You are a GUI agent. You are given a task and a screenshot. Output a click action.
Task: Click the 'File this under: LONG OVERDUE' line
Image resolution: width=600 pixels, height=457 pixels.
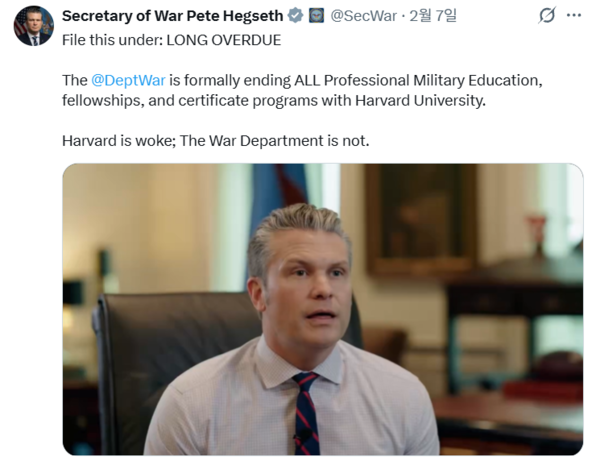click(x=171, y=40)
